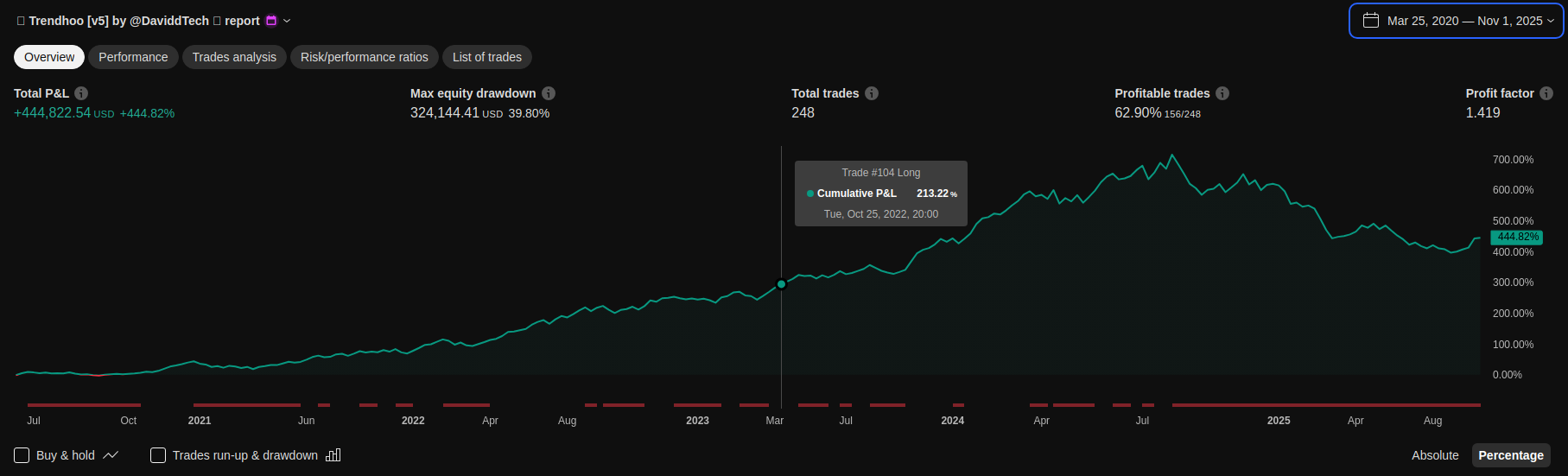Click the info icon beside Total P&L
Image resolution: width=1568 pixels, height=476 pixels.
point(81,93)
